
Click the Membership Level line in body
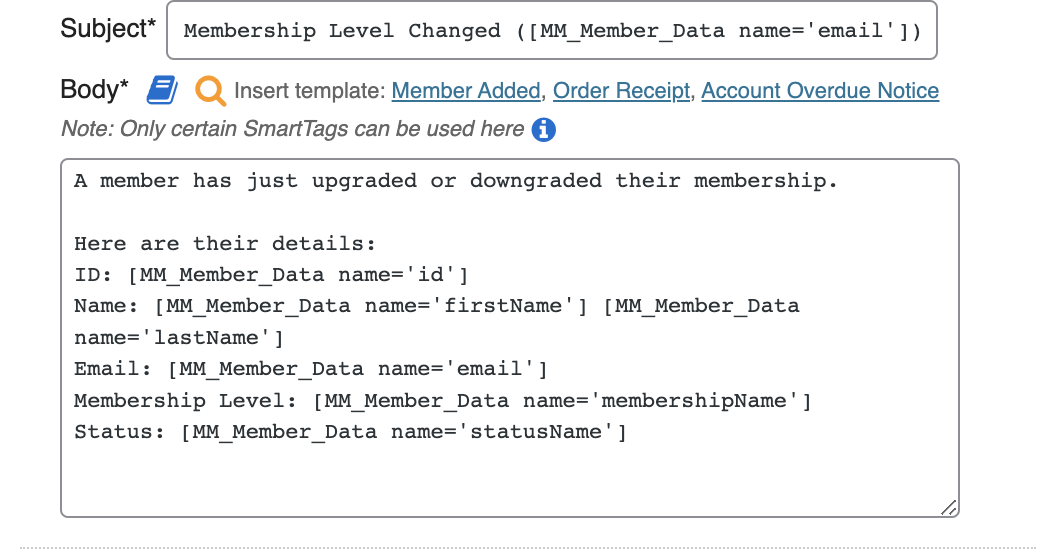coord(442,401)
